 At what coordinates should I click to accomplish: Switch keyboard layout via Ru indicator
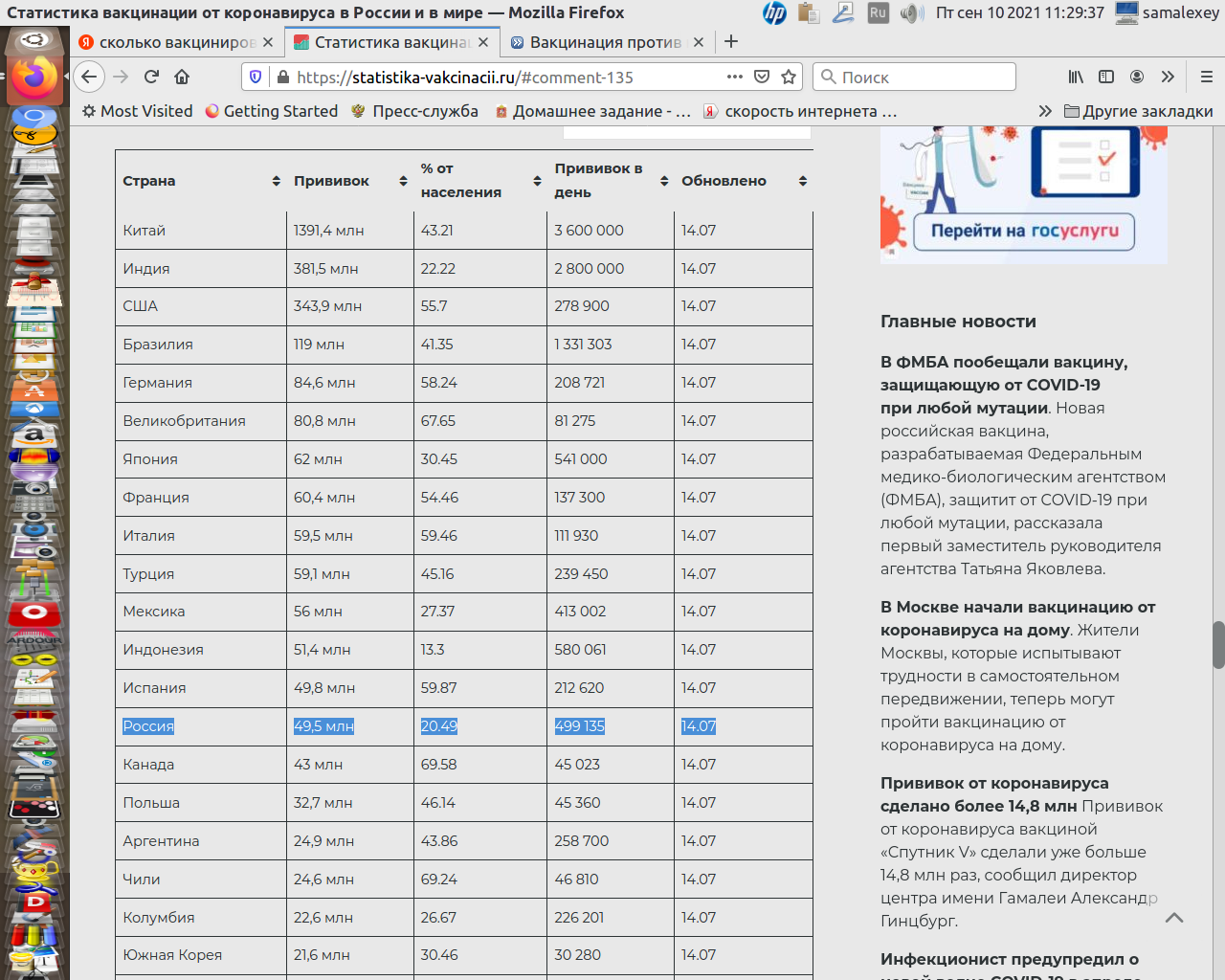(x=878, y=12)
